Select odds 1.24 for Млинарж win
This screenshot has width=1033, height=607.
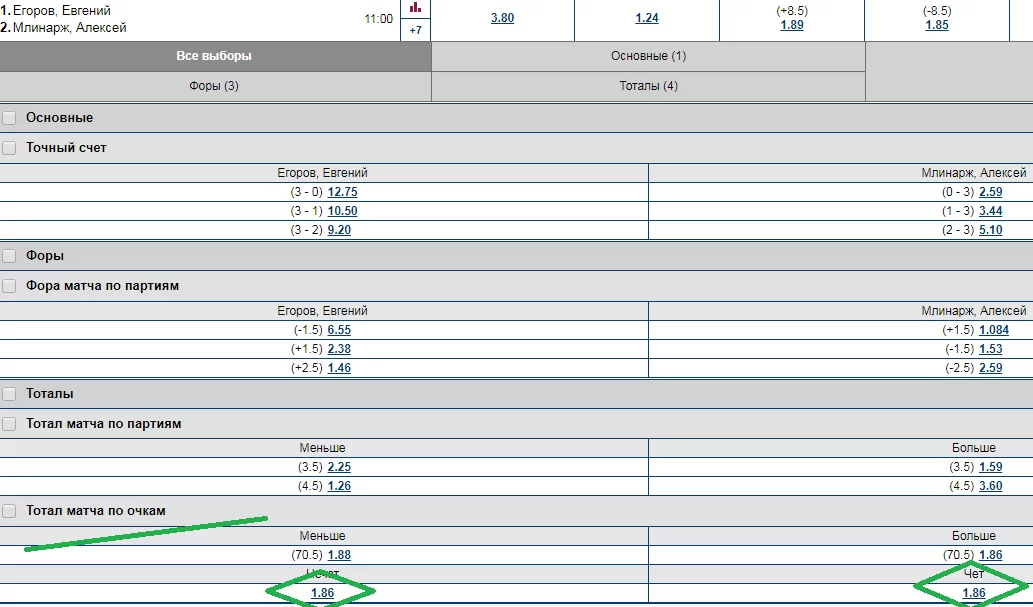(x=647, y=18)
